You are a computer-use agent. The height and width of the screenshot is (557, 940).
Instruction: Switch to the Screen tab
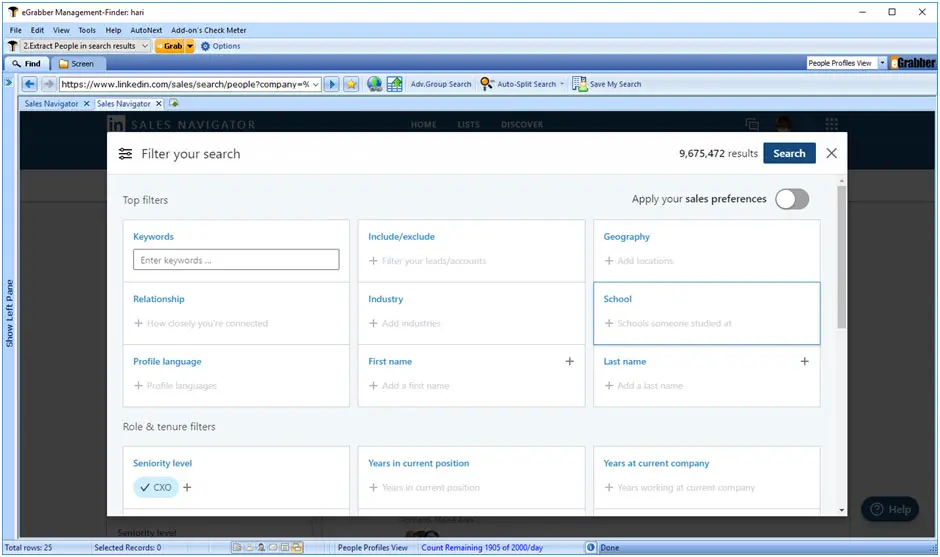[x=77, y=64]
